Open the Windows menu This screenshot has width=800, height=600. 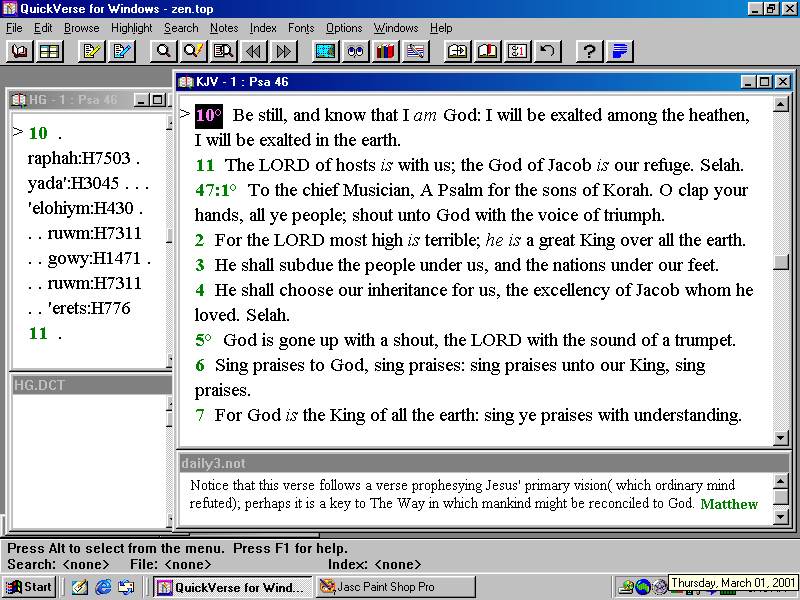click(x=396, y=28)
